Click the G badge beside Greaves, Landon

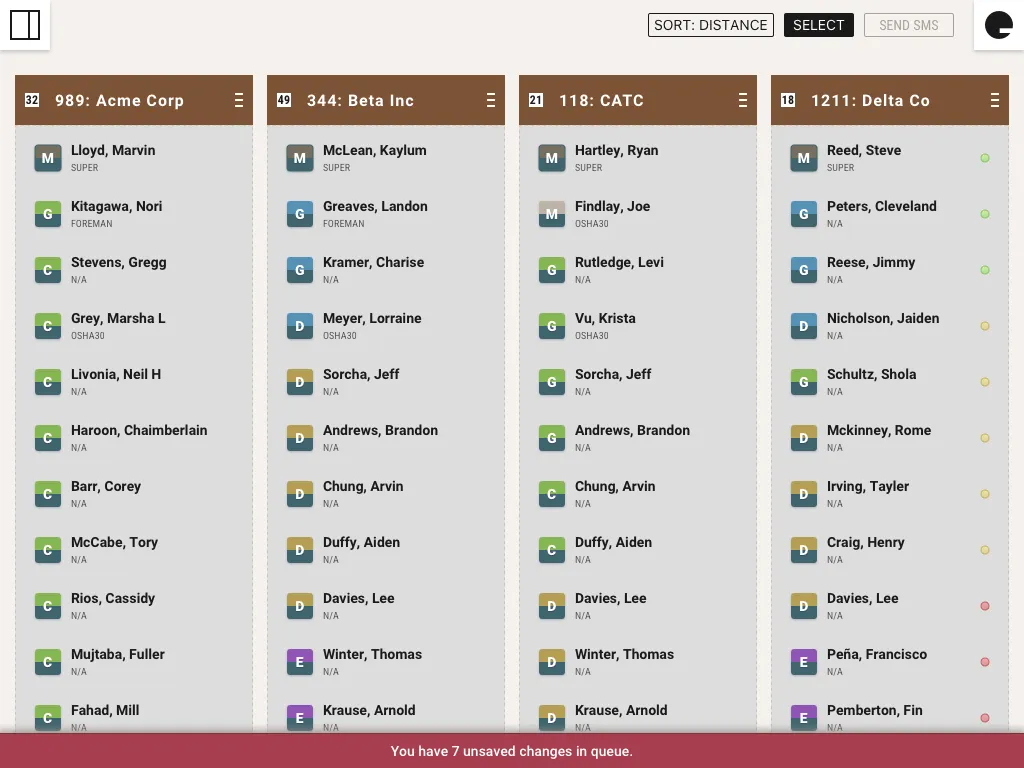(x=300, y=214)
